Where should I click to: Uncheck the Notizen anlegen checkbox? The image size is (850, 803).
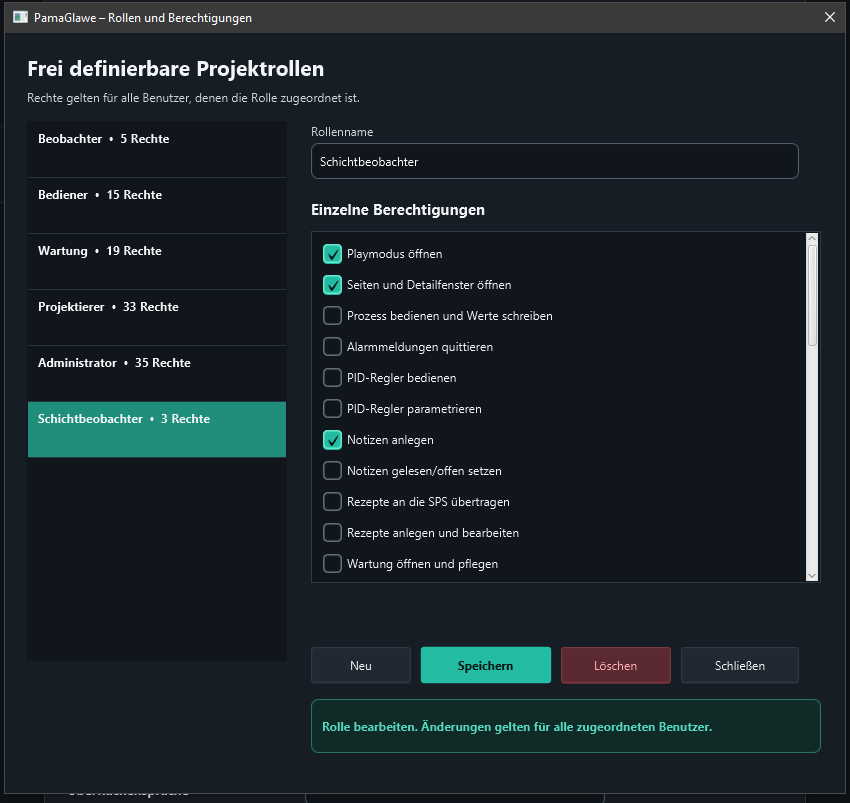pos(332,440)
